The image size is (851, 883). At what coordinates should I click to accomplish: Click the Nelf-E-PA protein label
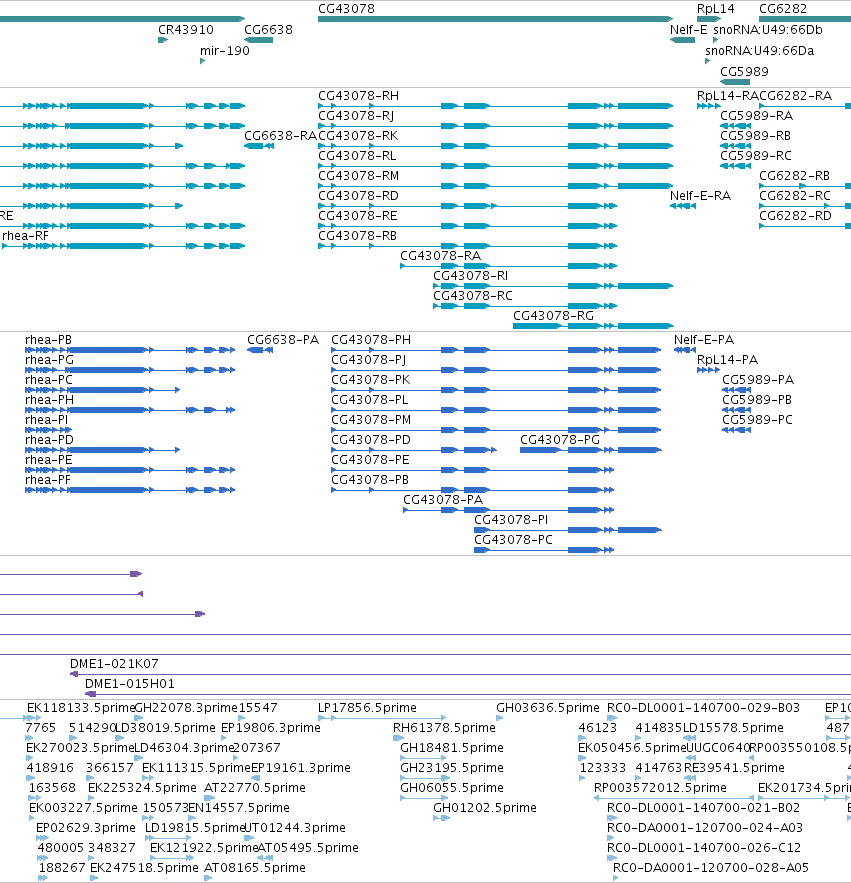(703, 340)
